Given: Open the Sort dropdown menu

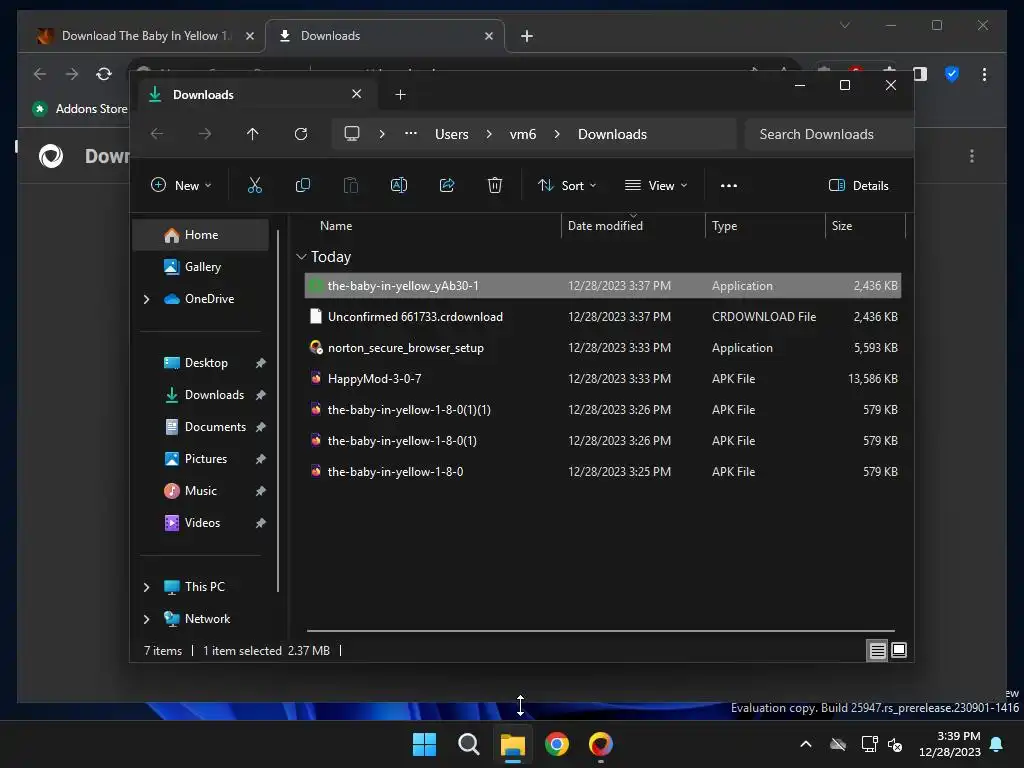Looking at the screenshot, I should [567, 185].
